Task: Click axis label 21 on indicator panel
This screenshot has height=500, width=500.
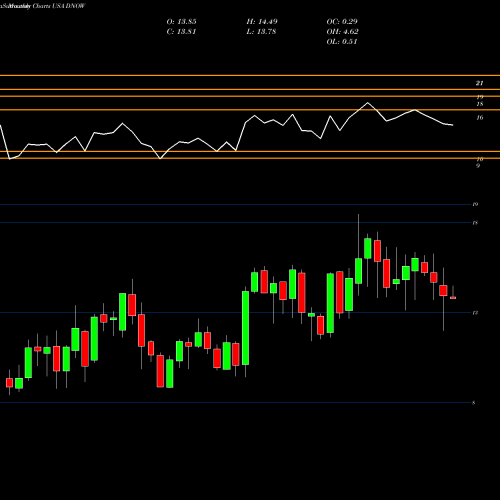Action: [x=479, y=83]
